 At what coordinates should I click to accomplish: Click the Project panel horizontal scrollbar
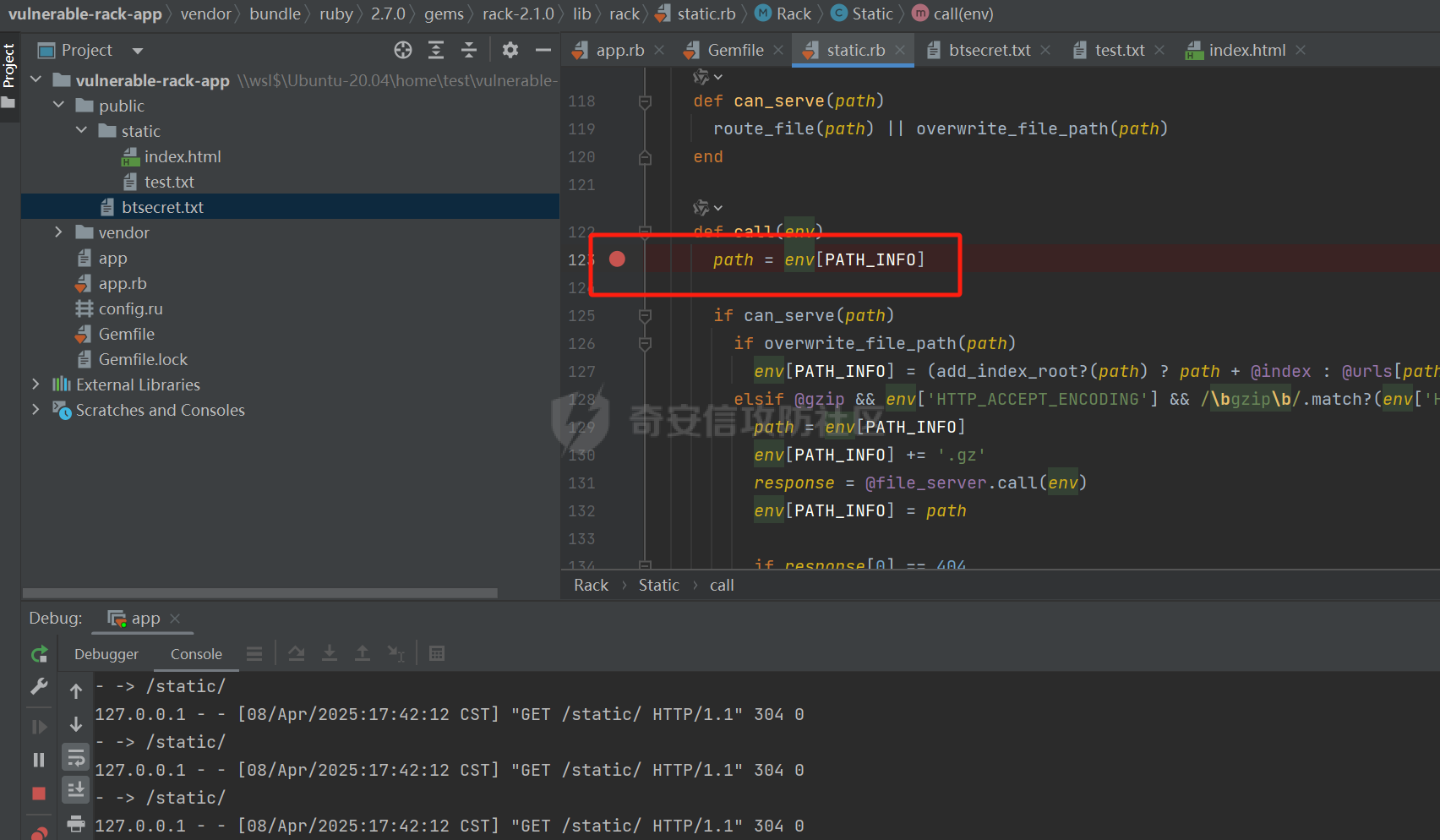[x=260, y=593]
